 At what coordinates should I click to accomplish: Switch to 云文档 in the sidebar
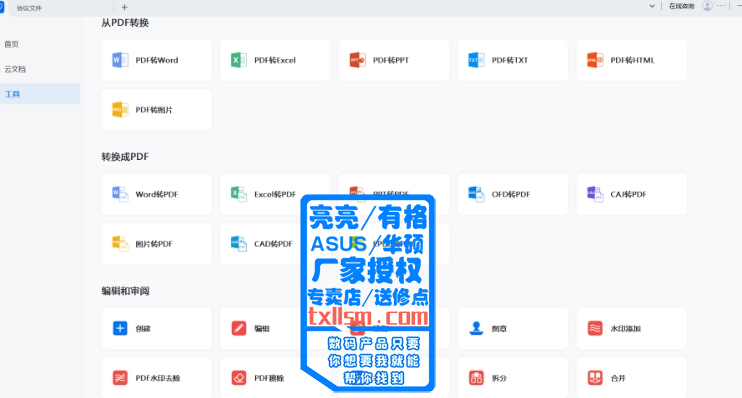click(x=15, y=69)
